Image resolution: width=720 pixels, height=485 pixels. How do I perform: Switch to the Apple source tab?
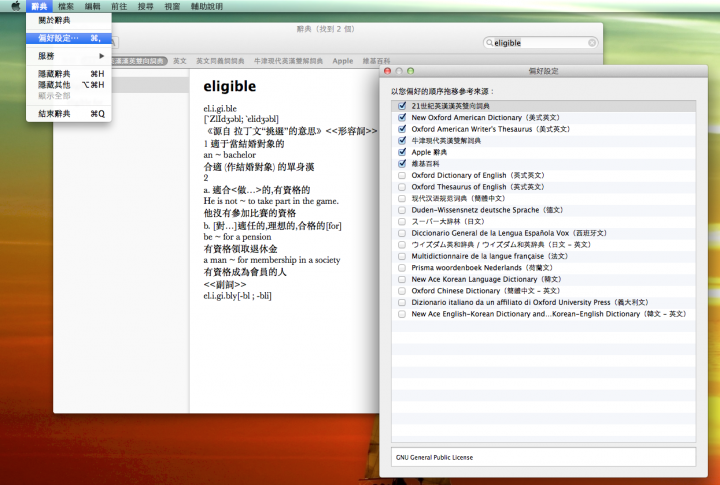[343, 61]
